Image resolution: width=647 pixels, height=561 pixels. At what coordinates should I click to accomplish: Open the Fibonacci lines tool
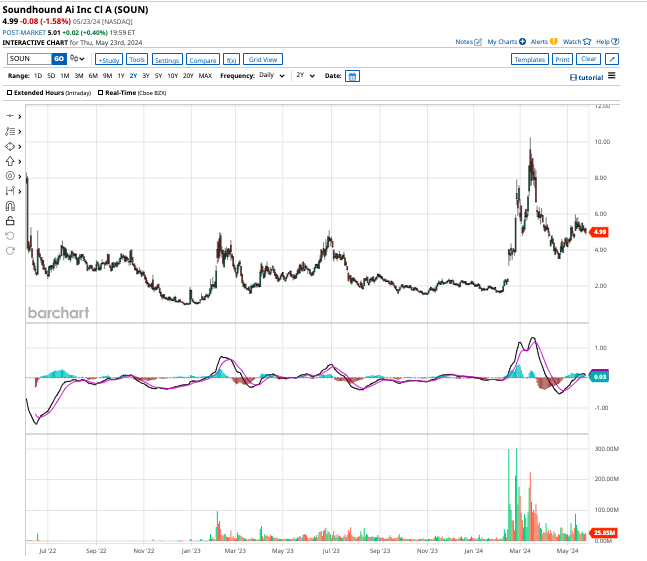pos(12,131)
